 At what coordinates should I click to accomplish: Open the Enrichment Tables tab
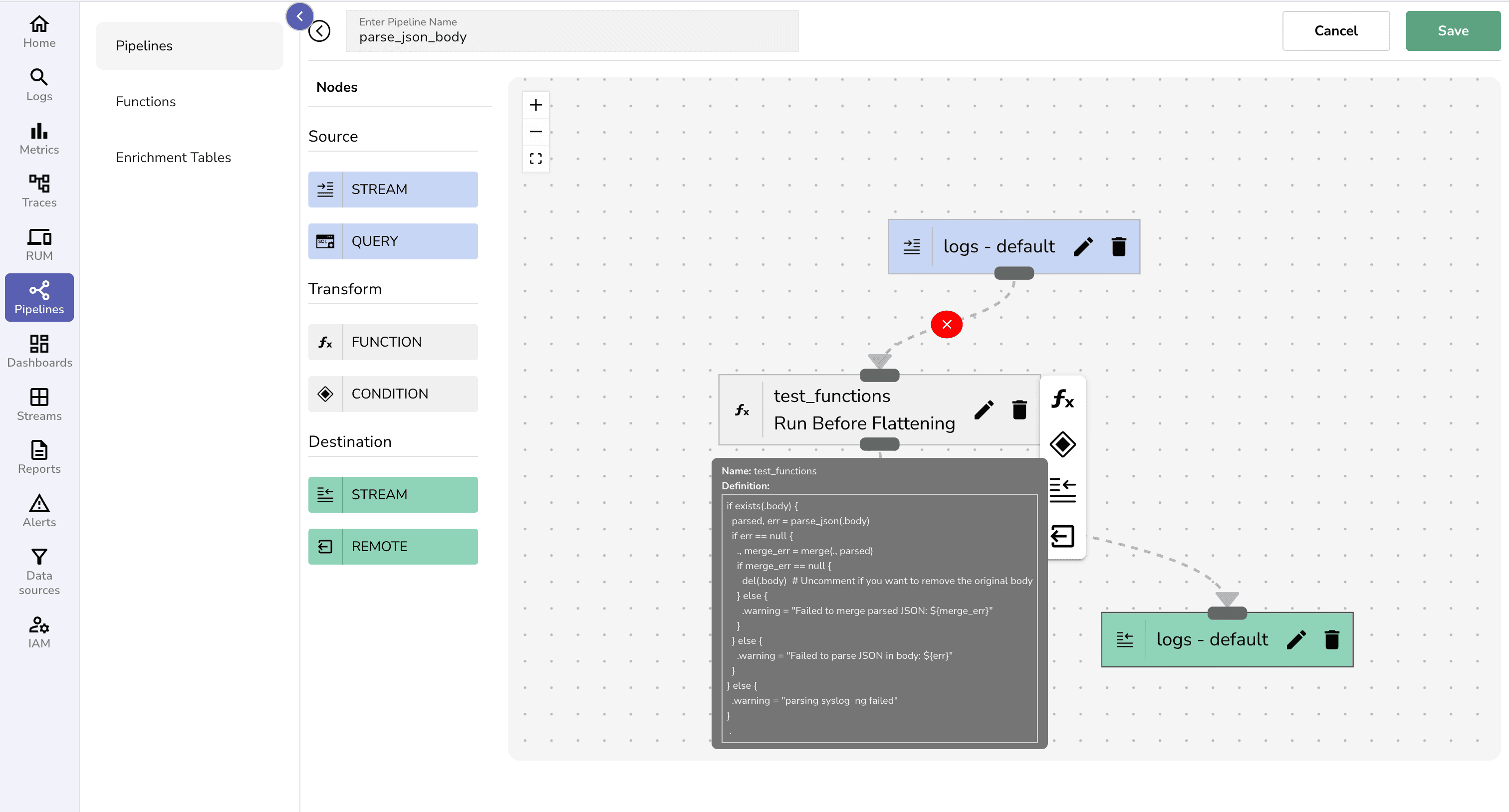173,157
